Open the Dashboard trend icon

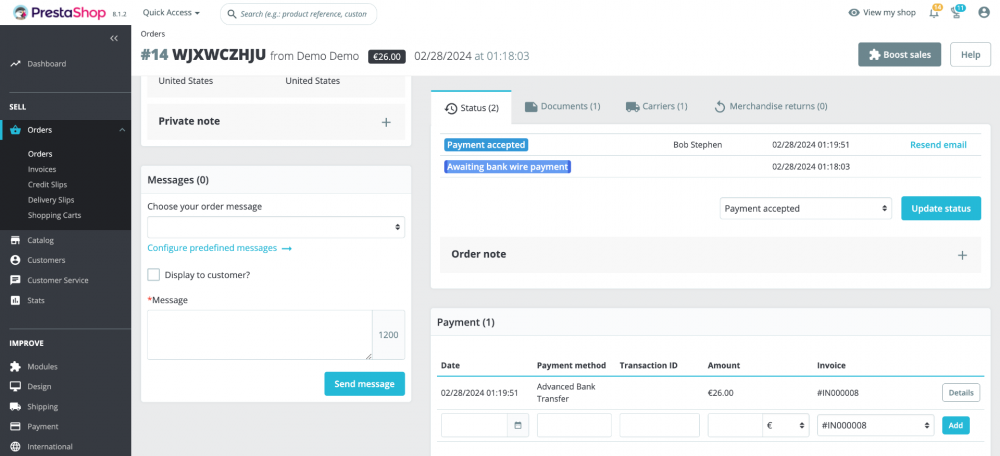(15, 64)
